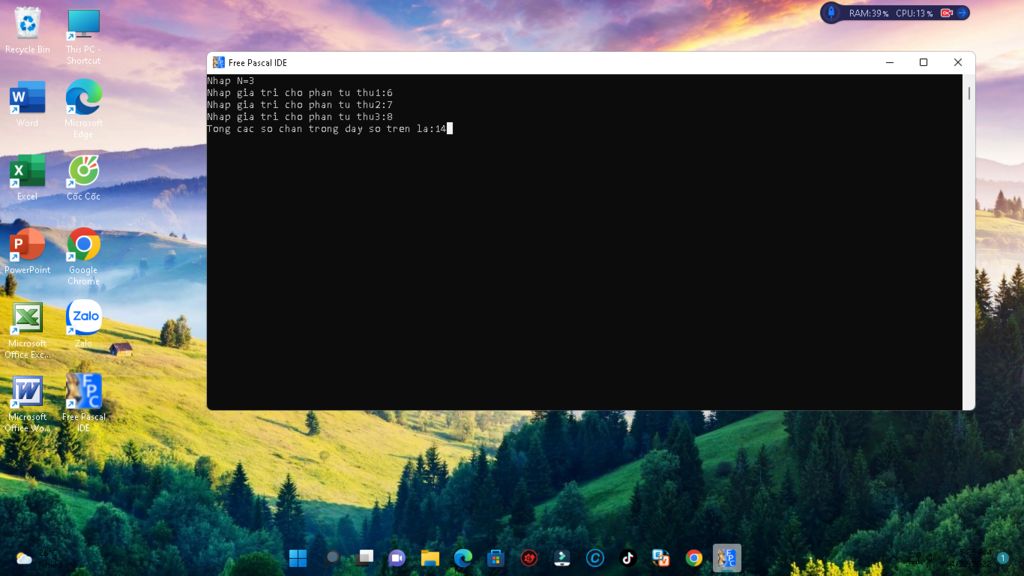This screenshot has height=576, width=1024.
Task: Open Cốc Cốc browser desktop icon
Action: point(83,177)
